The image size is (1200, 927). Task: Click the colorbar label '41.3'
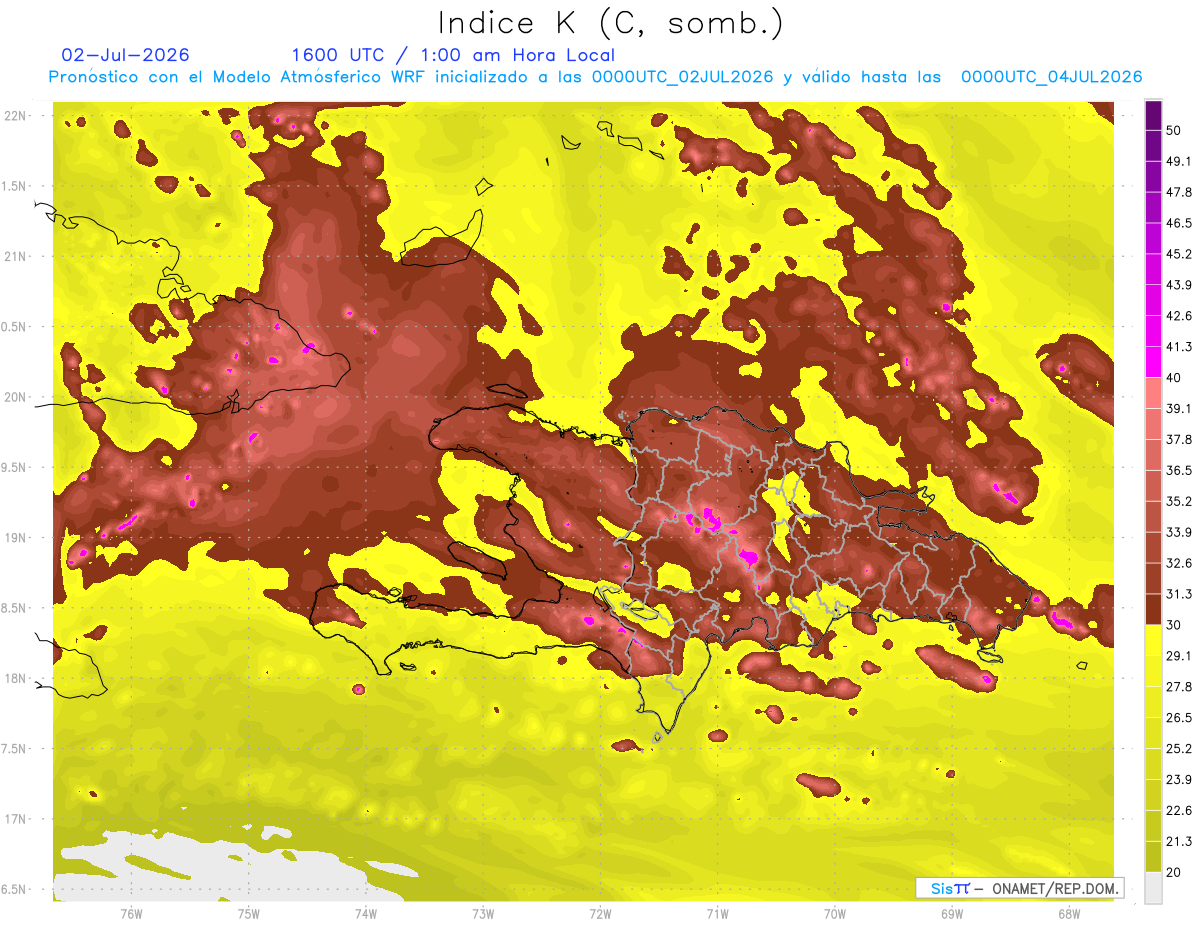pyautogui.click(x=1180, y=347)
